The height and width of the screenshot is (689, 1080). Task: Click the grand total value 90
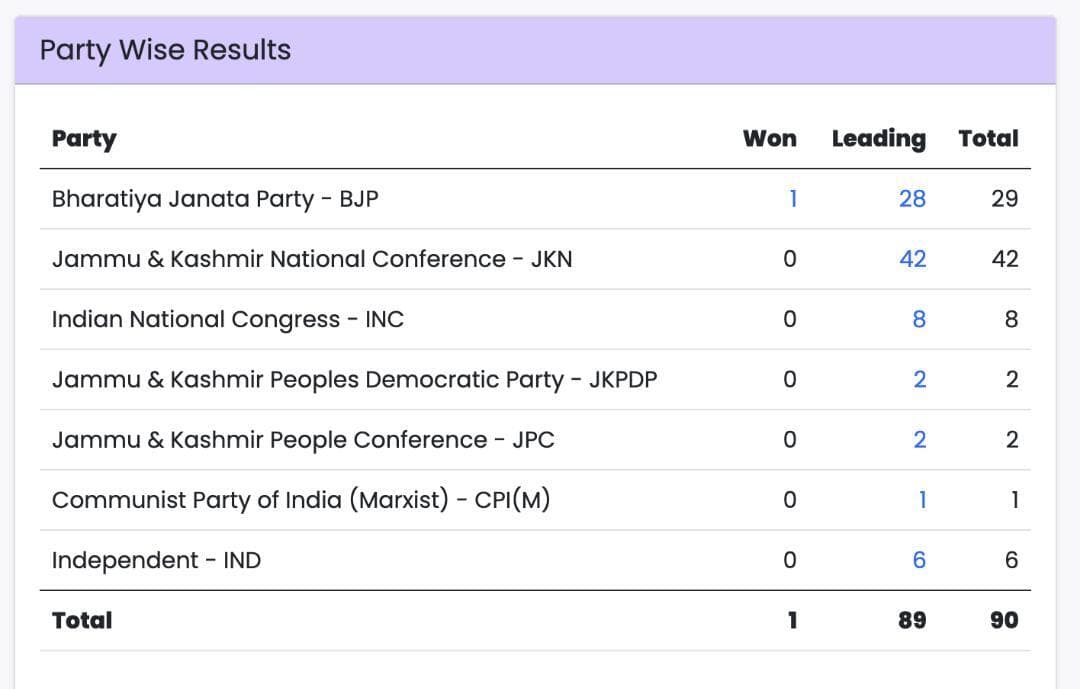(1004, 620)
